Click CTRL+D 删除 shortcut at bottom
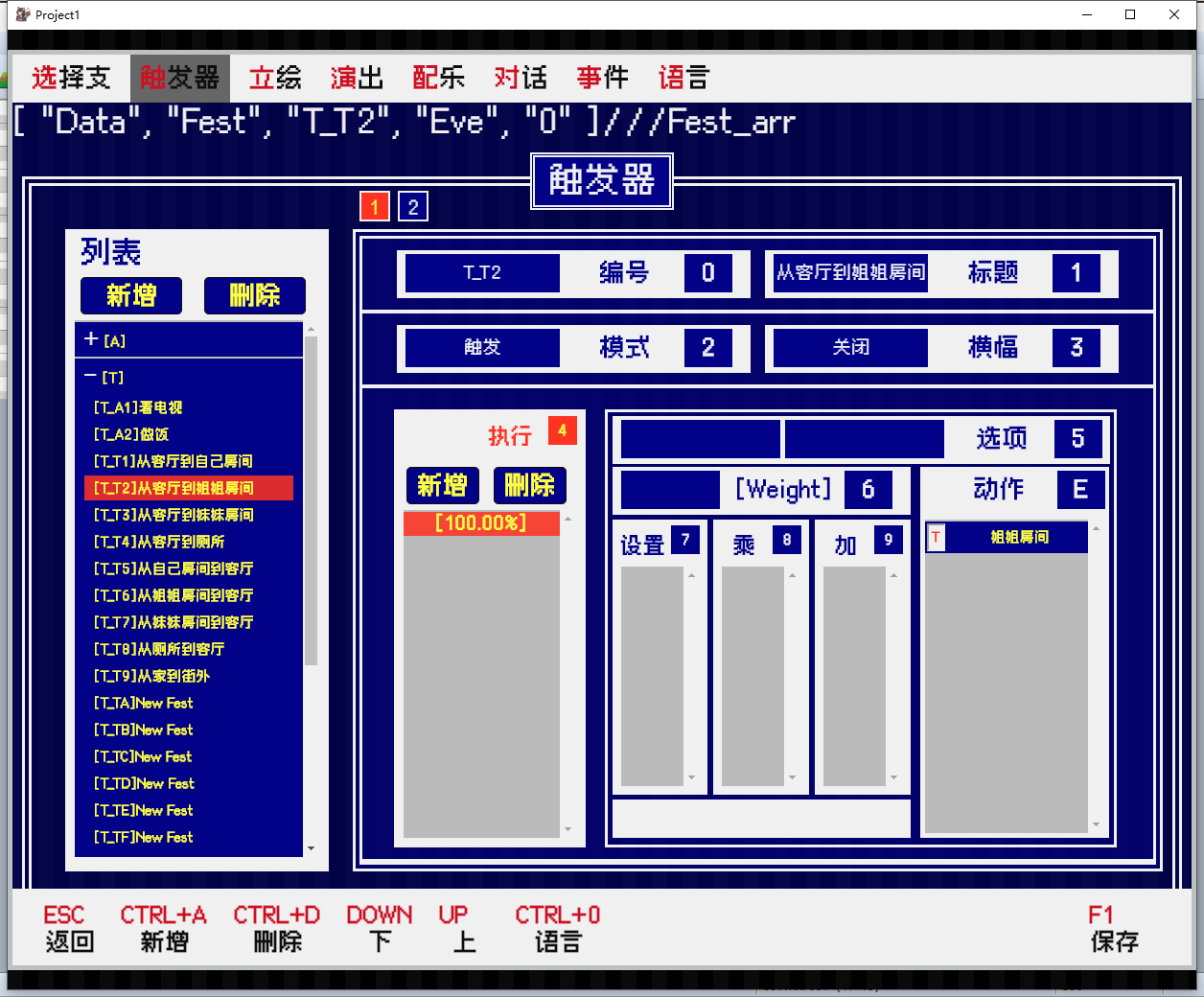The height and width of the screenshot is (997, 1204). click(277, 928)
